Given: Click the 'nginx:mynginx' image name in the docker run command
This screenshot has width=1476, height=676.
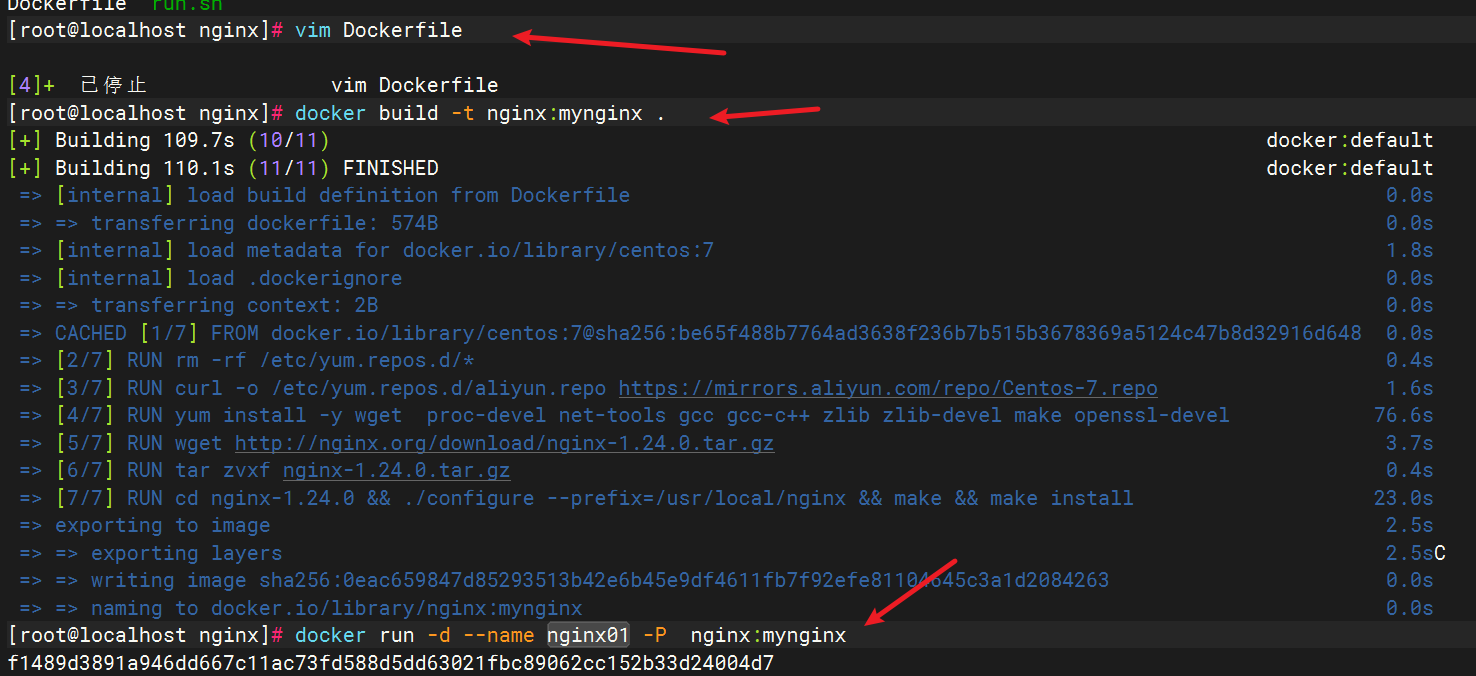Looking at the screenshot, I should pos(768,635).
